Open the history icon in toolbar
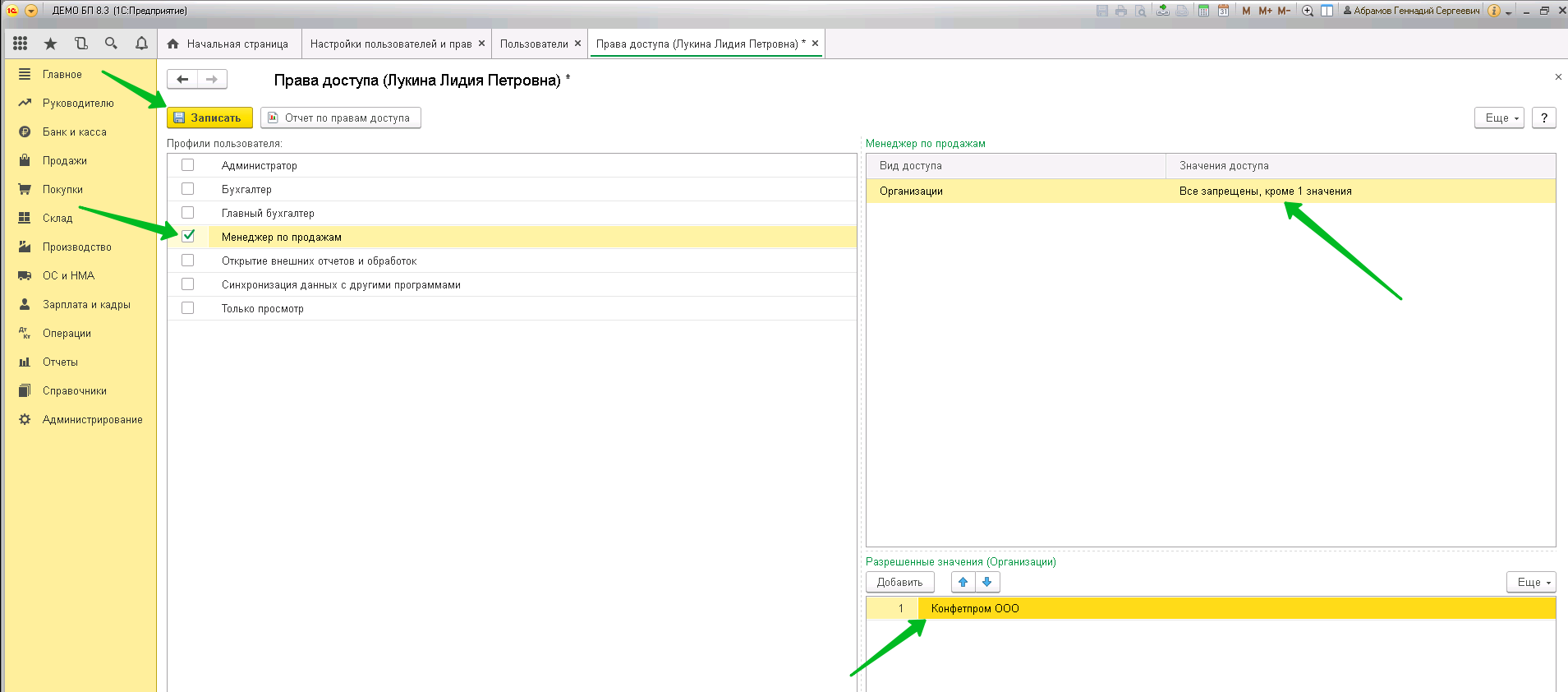 tap(80, 44)
